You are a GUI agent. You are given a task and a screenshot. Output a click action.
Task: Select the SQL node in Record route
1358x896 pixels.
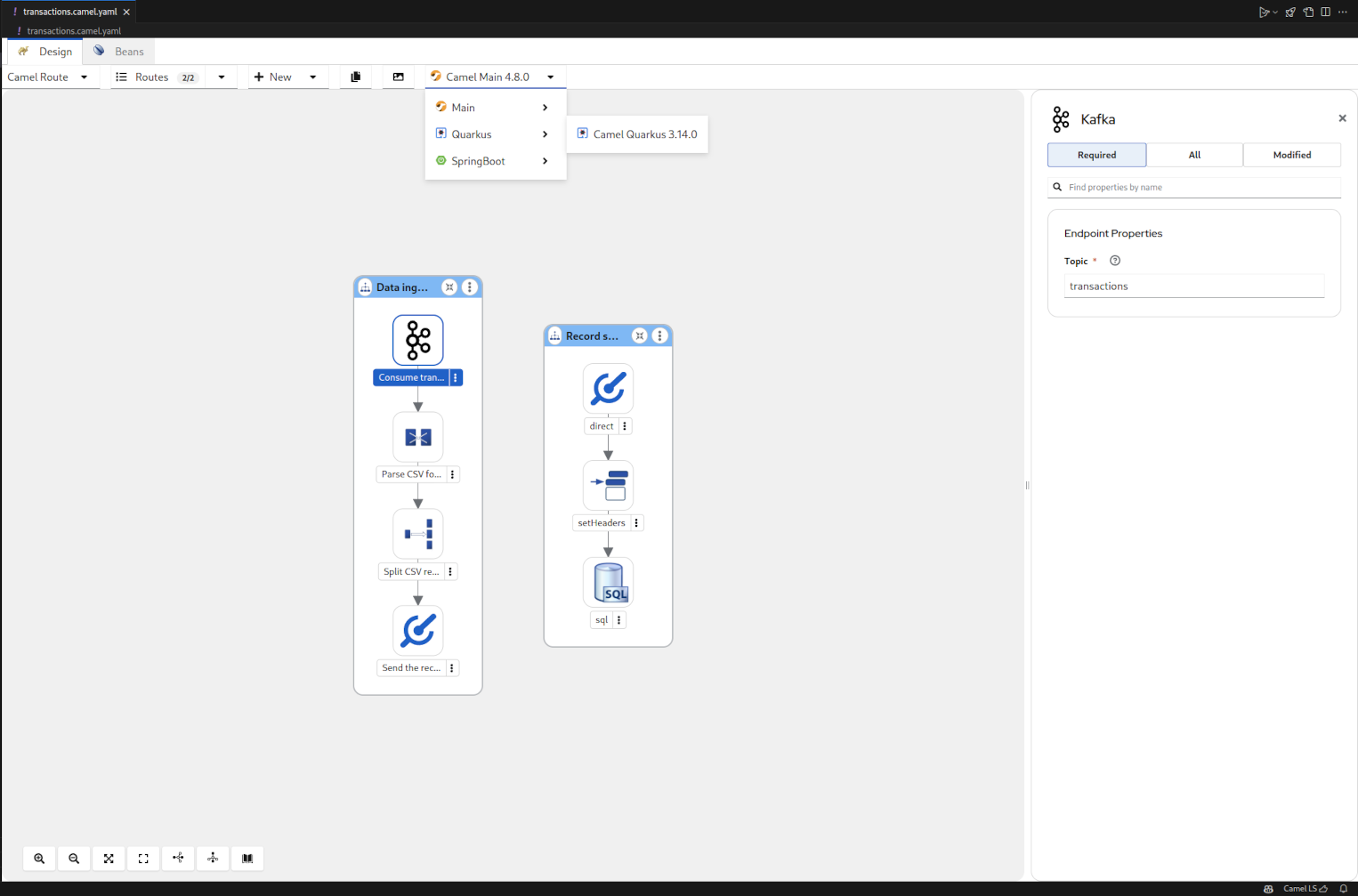608,583
